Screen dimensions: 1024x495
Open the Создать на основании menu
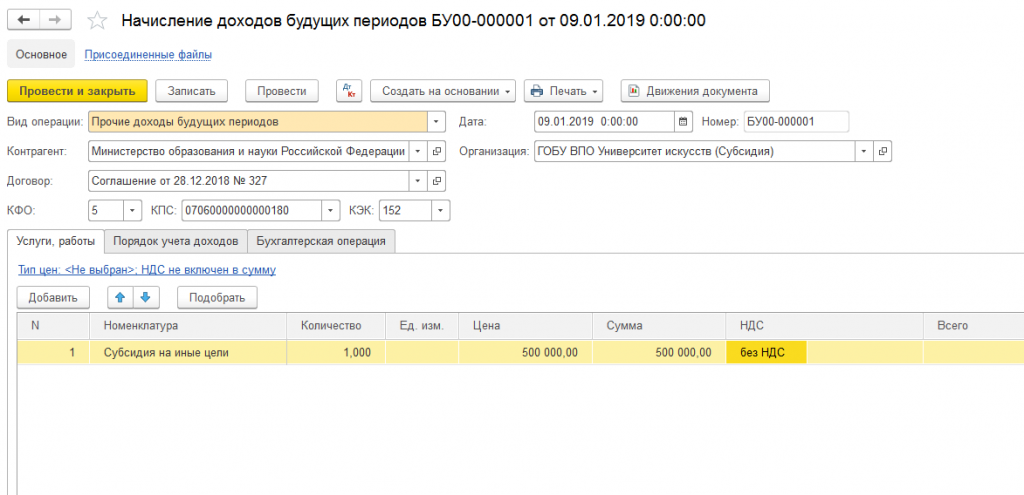[x=443, y=91]
